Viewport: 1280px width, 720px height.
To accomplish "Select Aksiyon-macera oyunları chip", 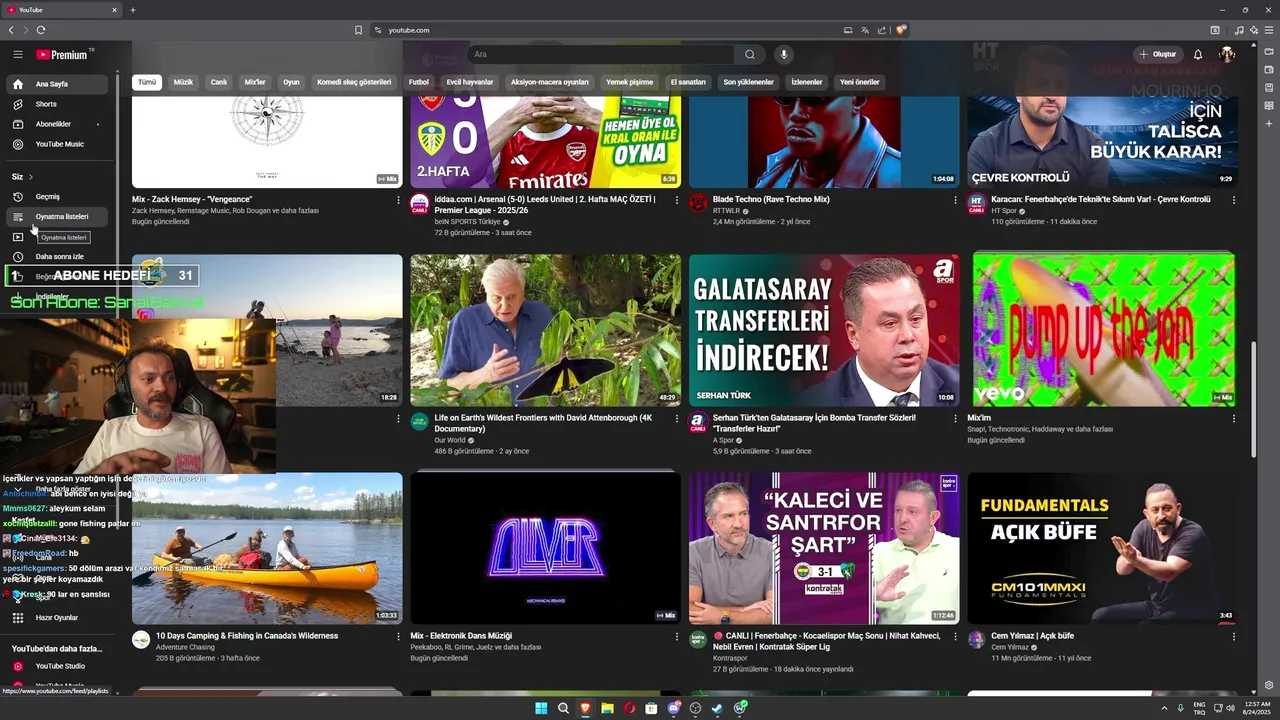I will [550, 82].
